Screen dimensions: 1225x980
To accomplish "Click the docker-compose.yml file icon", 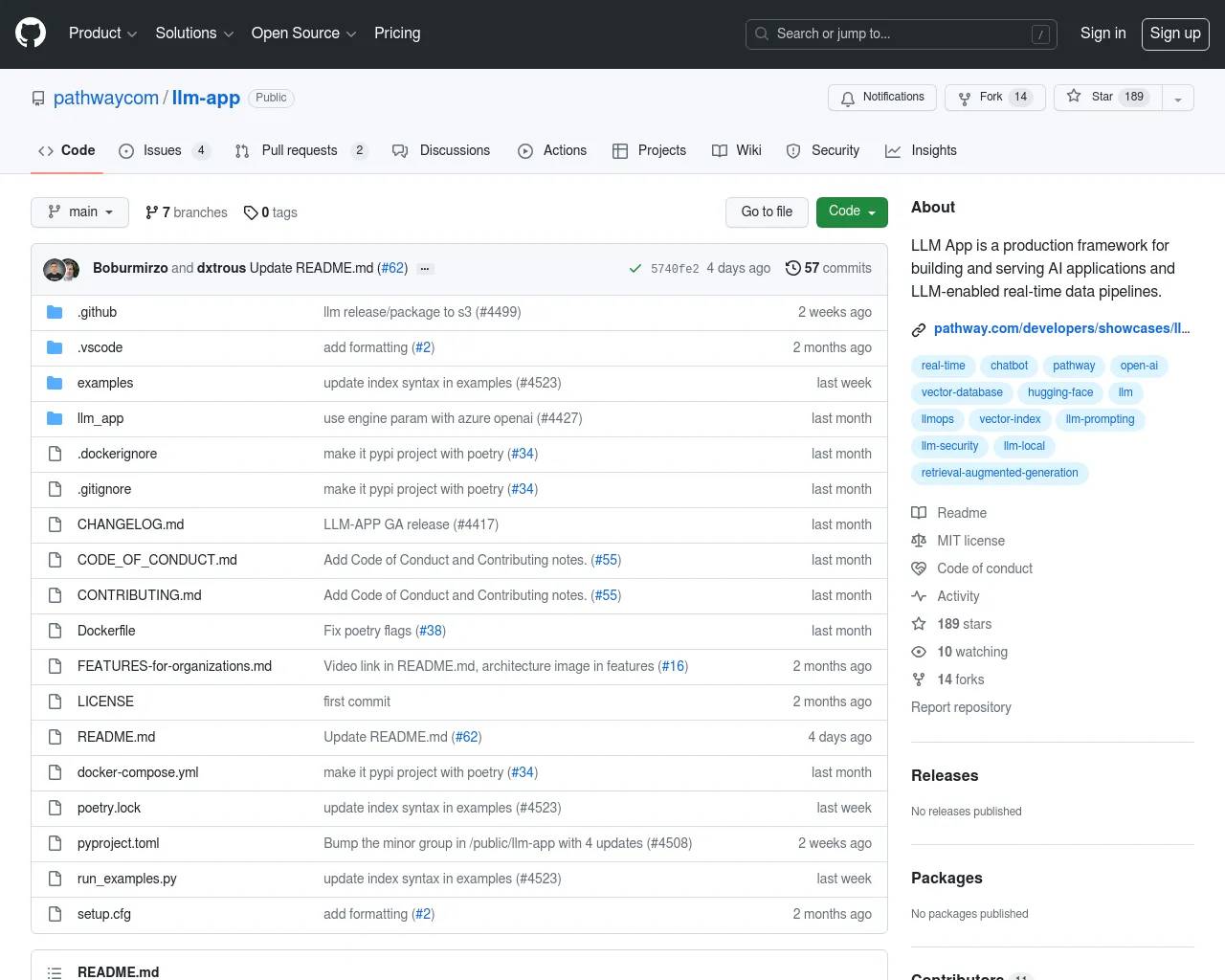I will click(55, 772).
